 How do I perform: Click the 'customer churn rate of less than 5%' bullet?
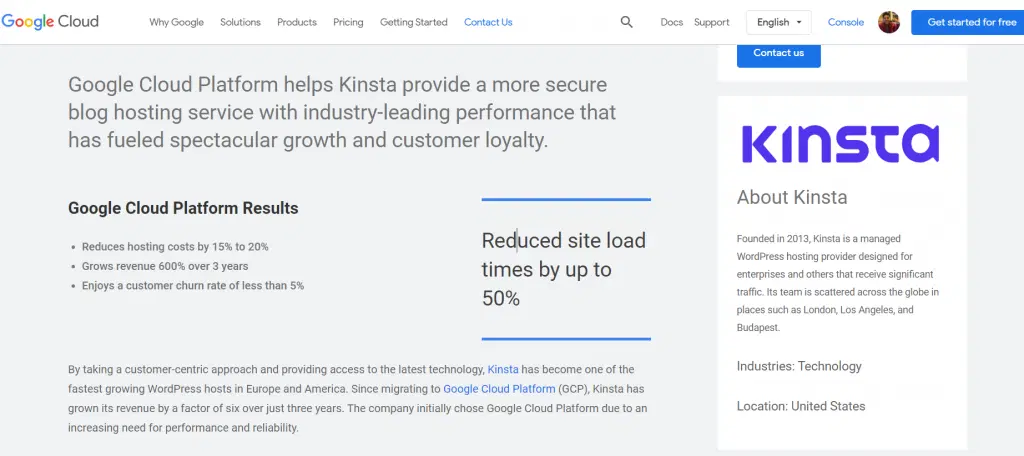[193, 285]
